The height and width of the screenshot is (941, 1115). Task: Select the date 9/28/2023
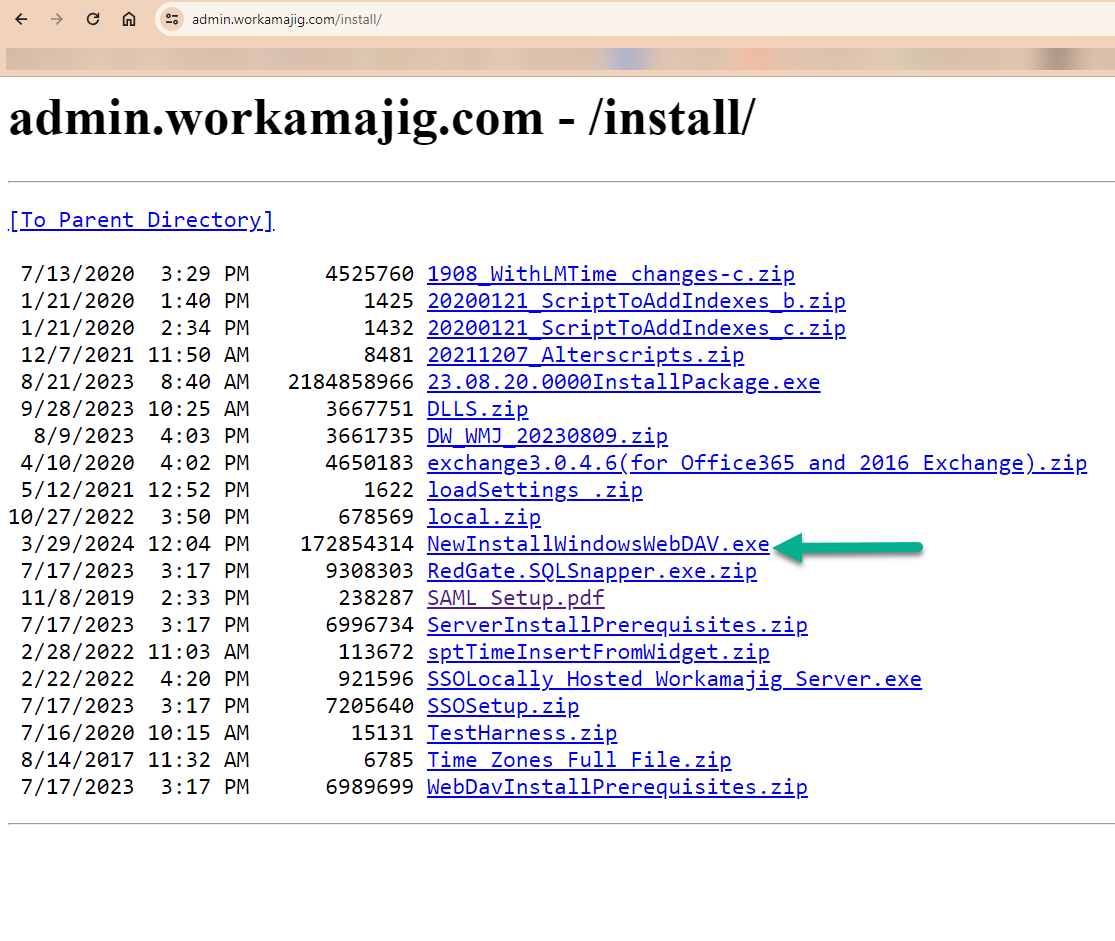(x=78, y=410)
